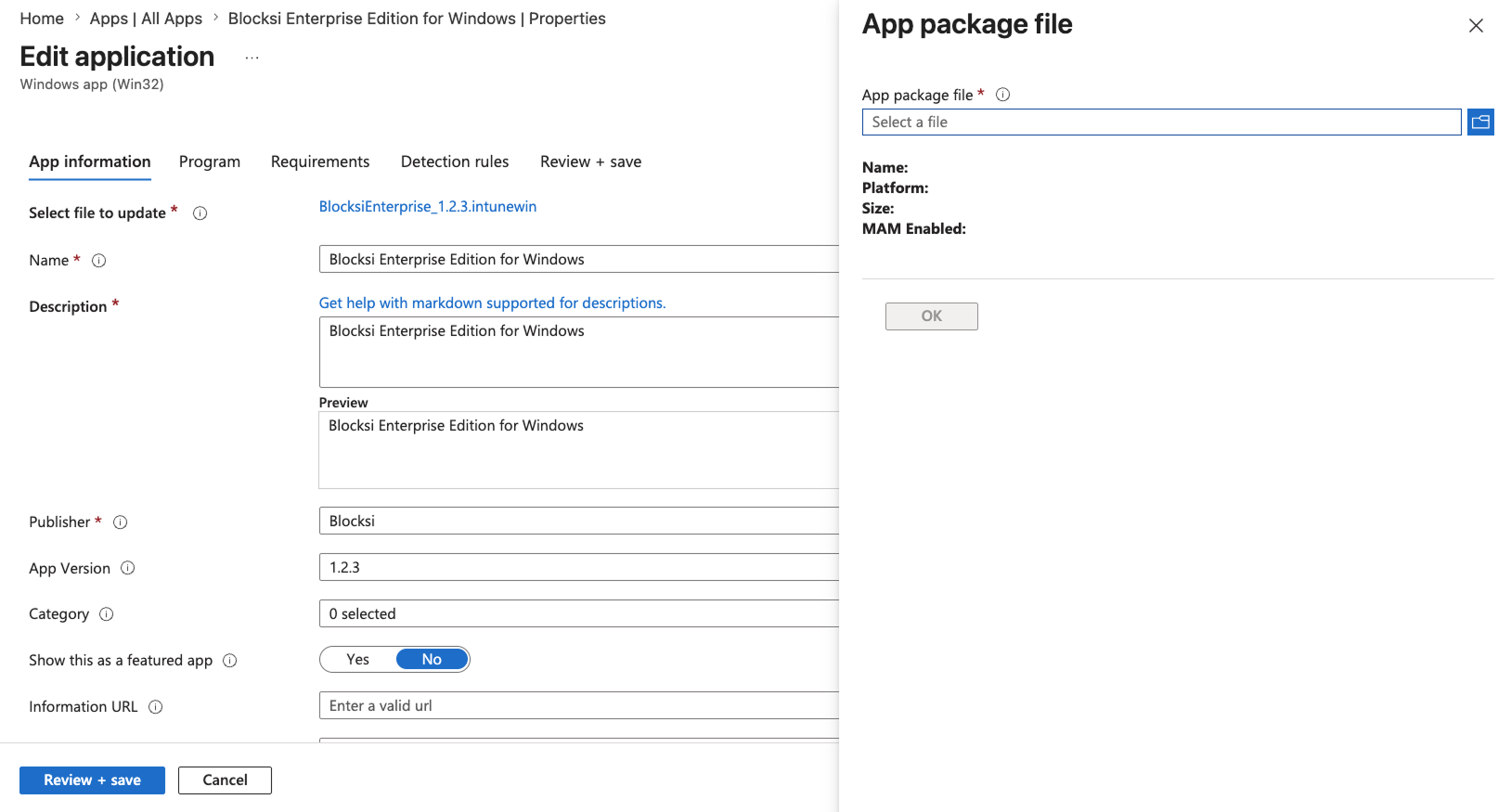Image resolution: width=1511 pixels, height=812 pixels.
Task: Go to the Requirements tab
Action: coord(320,161)
